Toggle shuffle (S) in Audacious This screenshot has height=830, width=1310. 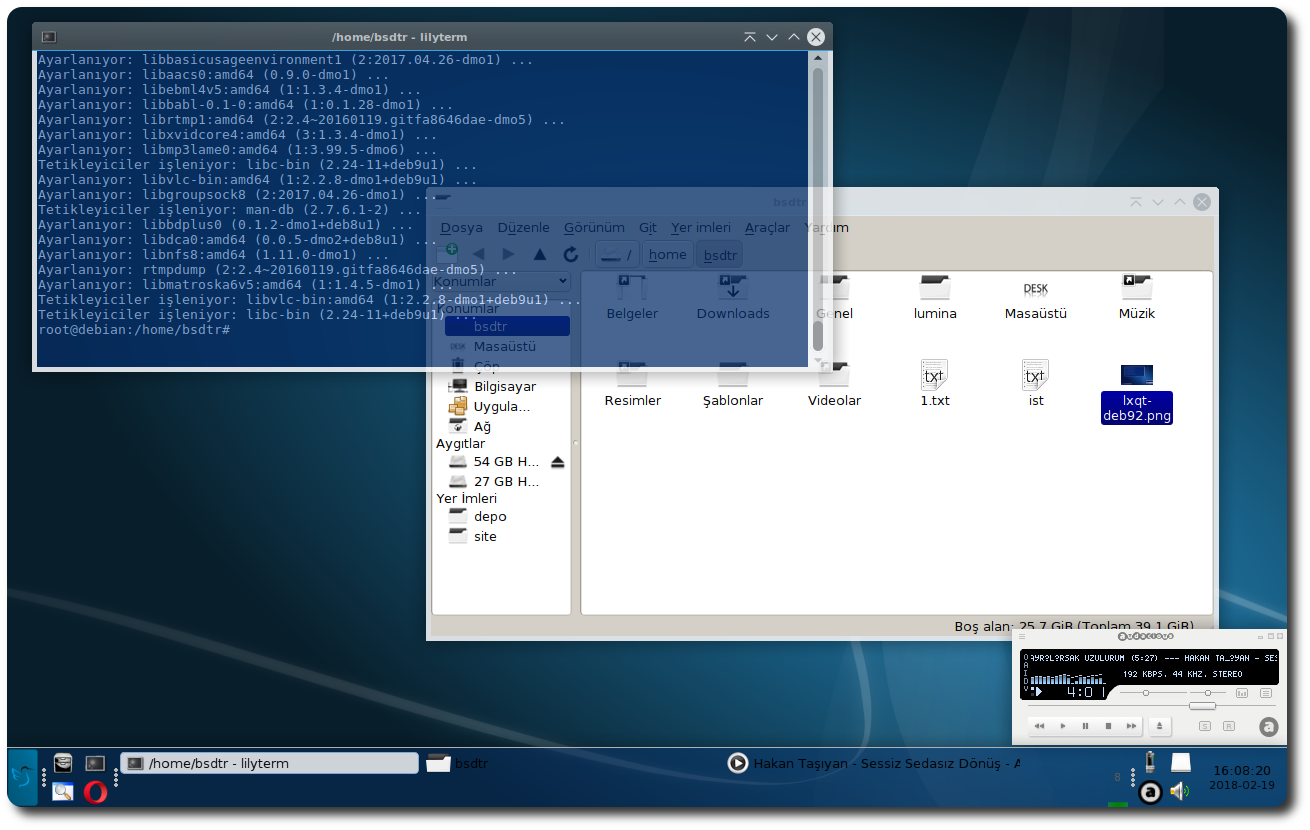pyautogui.click(x=1205, y=726)
